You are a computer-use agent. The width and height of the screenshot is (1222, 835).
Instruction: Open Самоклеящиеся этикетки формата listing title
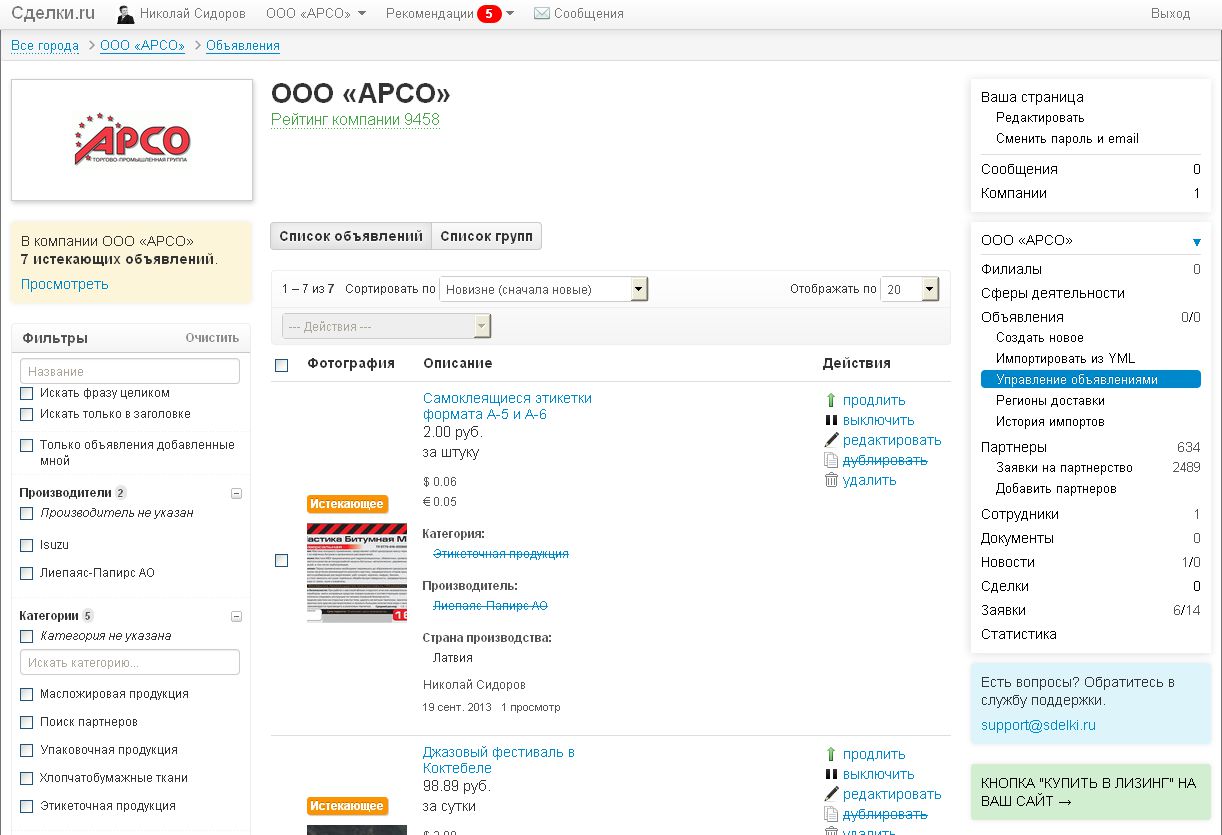pyautogui.click(x=507, y=406)
